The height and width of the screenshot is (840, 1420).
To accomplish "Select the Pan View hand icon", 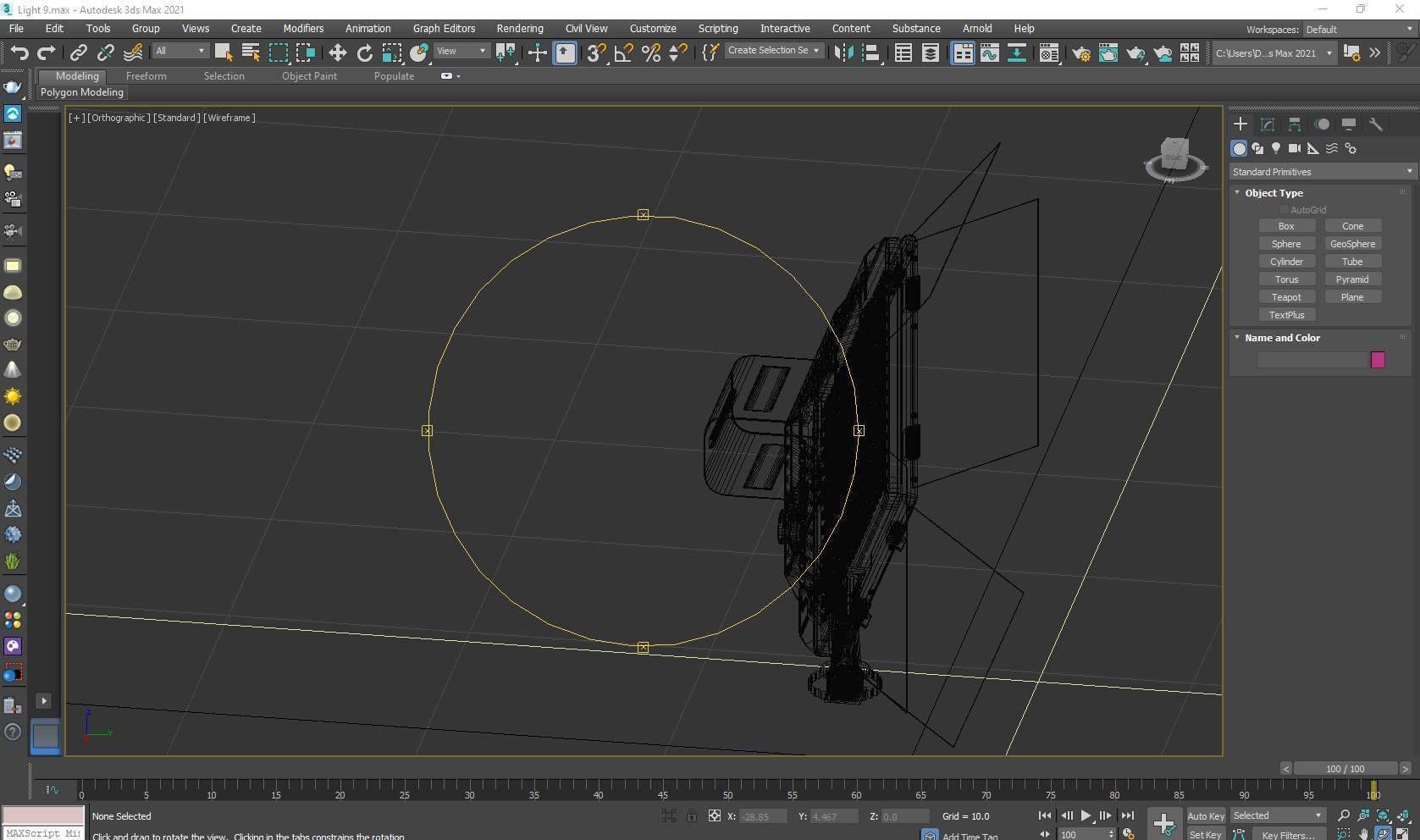I will (x=1363, y=834).
